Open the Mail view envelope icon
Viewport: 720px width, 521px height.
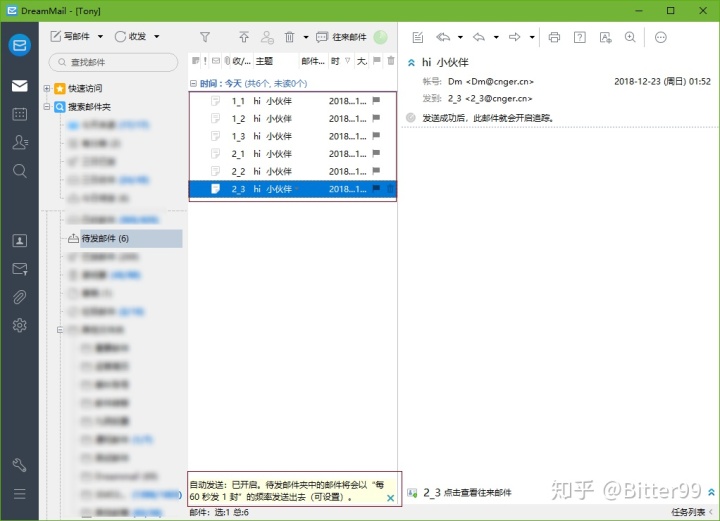[x=19, y=86]
